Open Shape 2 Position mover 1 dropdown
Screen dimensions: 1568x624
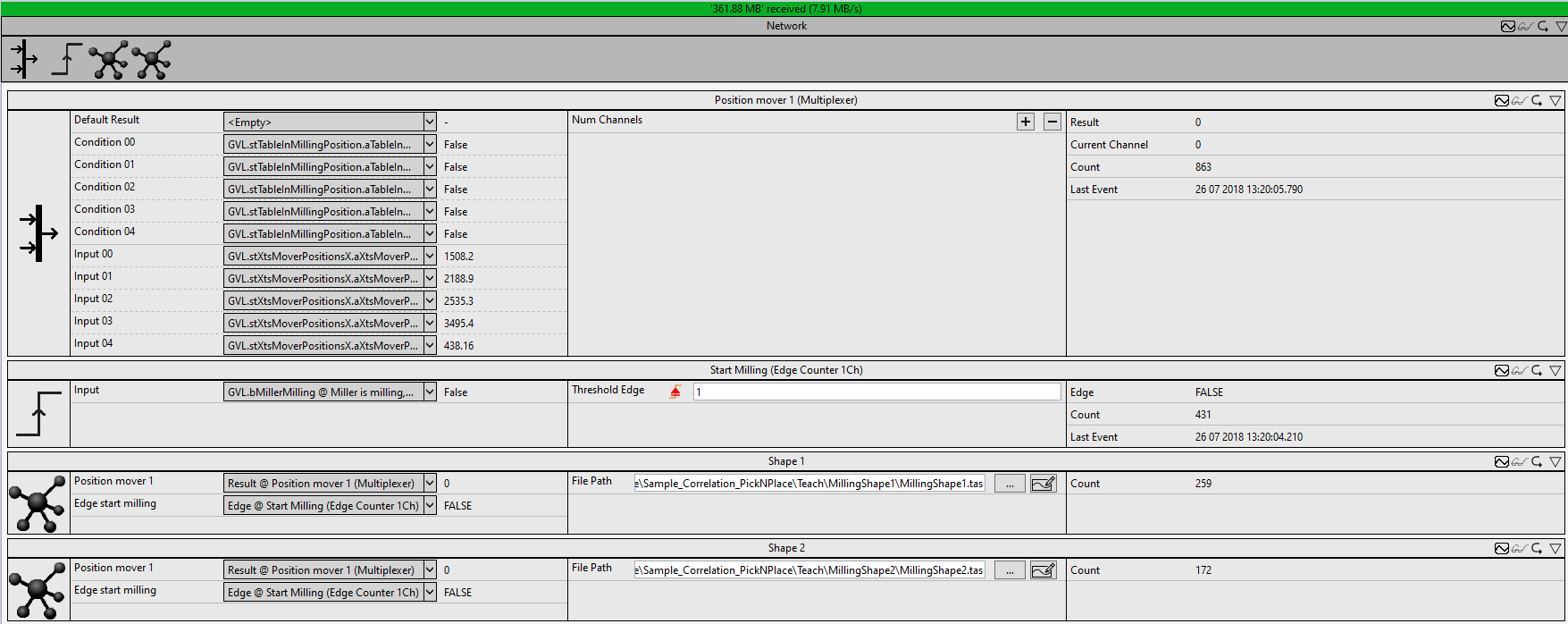[x=330, y=569]
